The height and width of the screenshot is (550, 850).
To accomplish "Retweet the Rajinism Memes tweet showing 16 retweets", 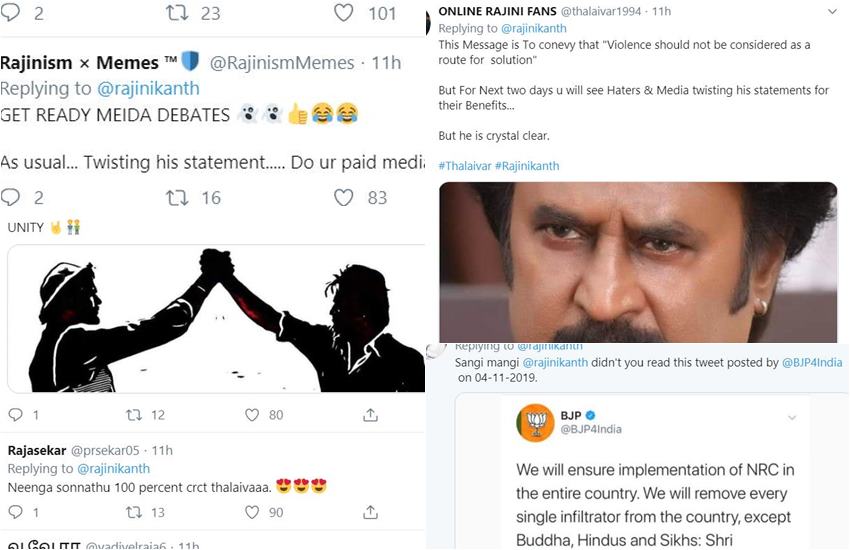I will click(177, 198).
